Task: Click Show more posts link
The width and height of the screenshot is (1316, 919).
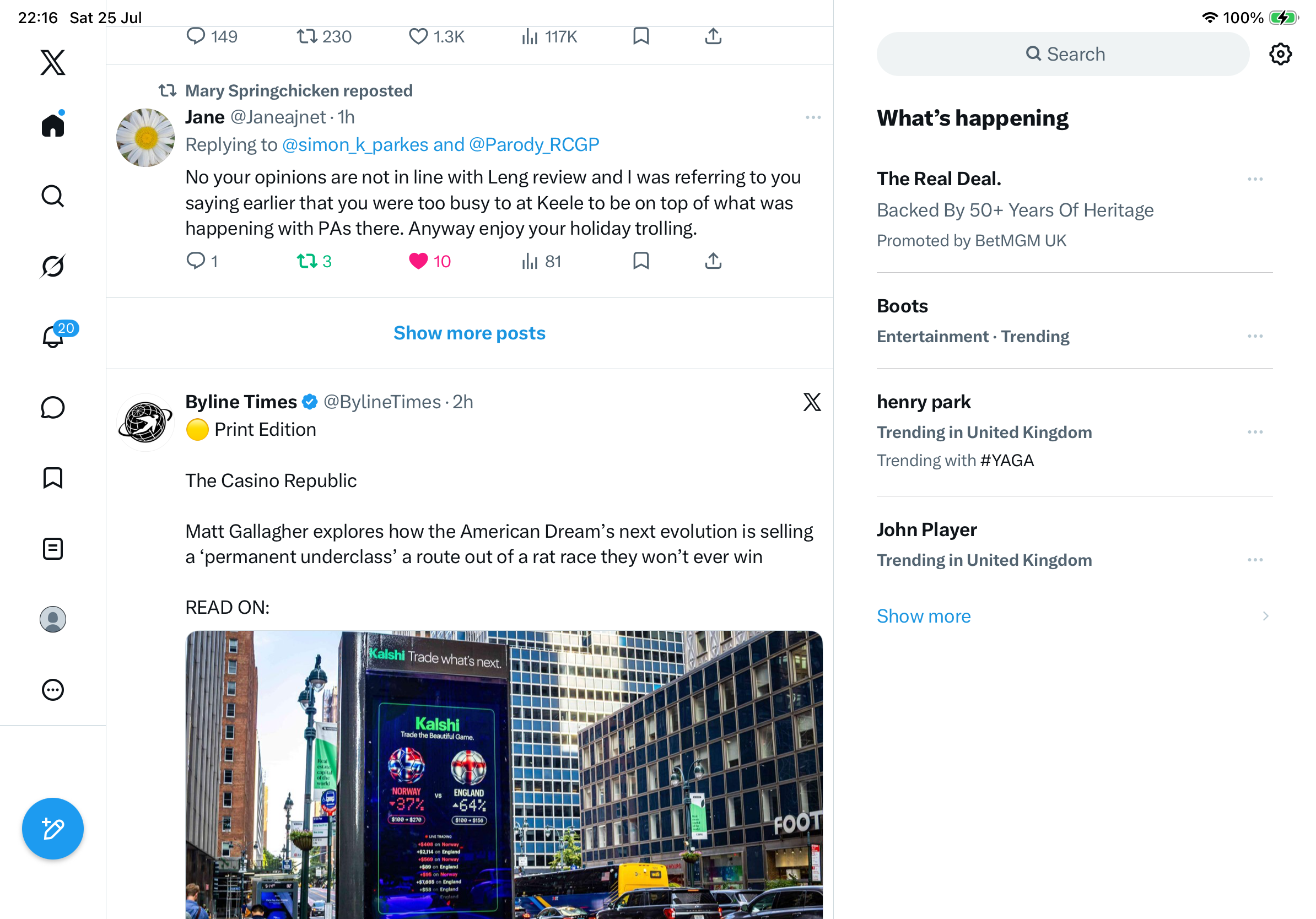Action: pyautogui.click(x=470, y=333)
